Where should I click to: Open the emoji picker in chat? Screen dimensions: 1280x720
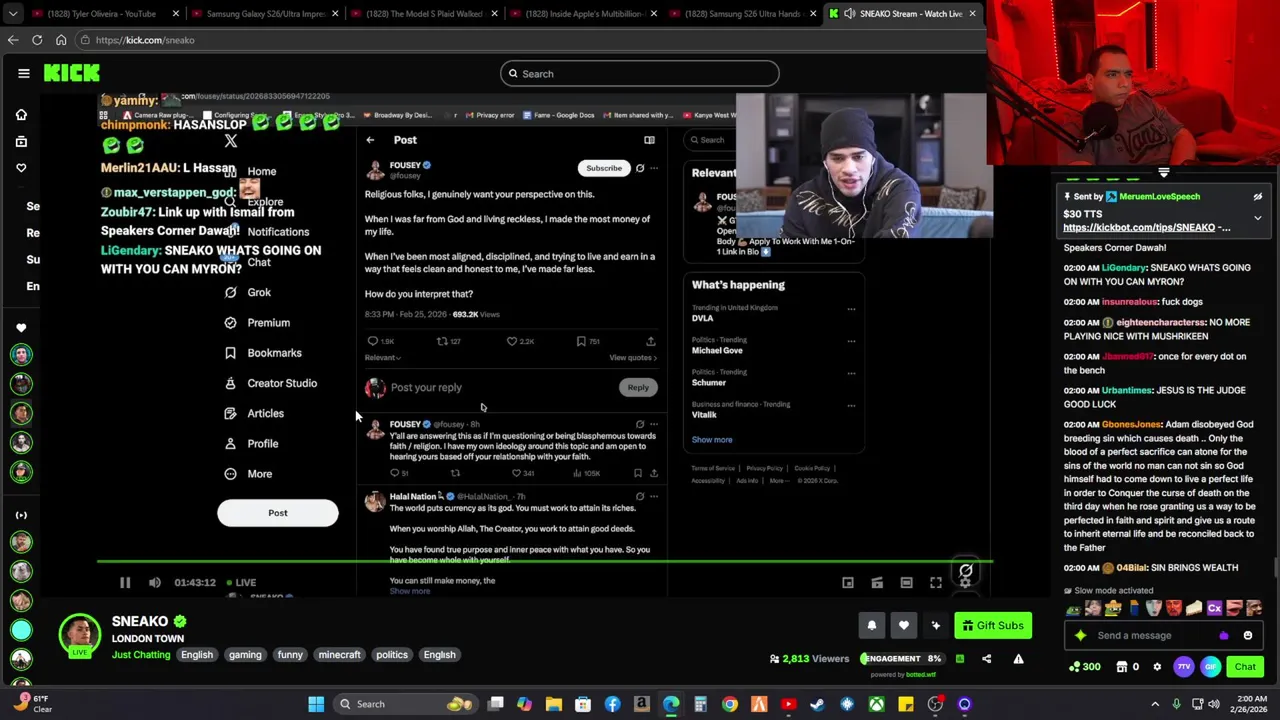pos(1248,635)
